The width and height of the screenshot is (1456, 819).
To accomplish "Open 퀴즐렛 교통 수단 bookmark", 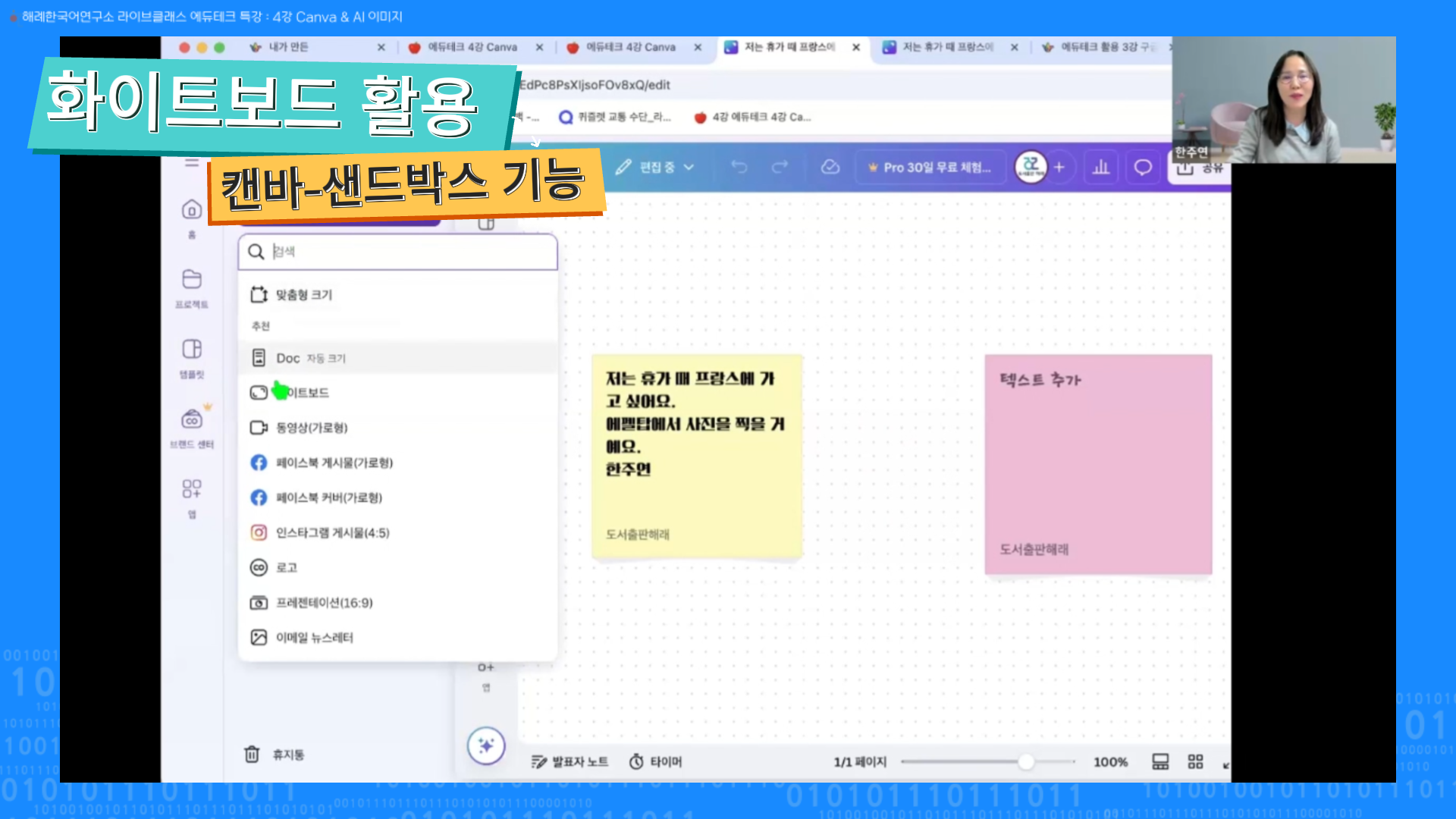I will click(x=615, y=117).
